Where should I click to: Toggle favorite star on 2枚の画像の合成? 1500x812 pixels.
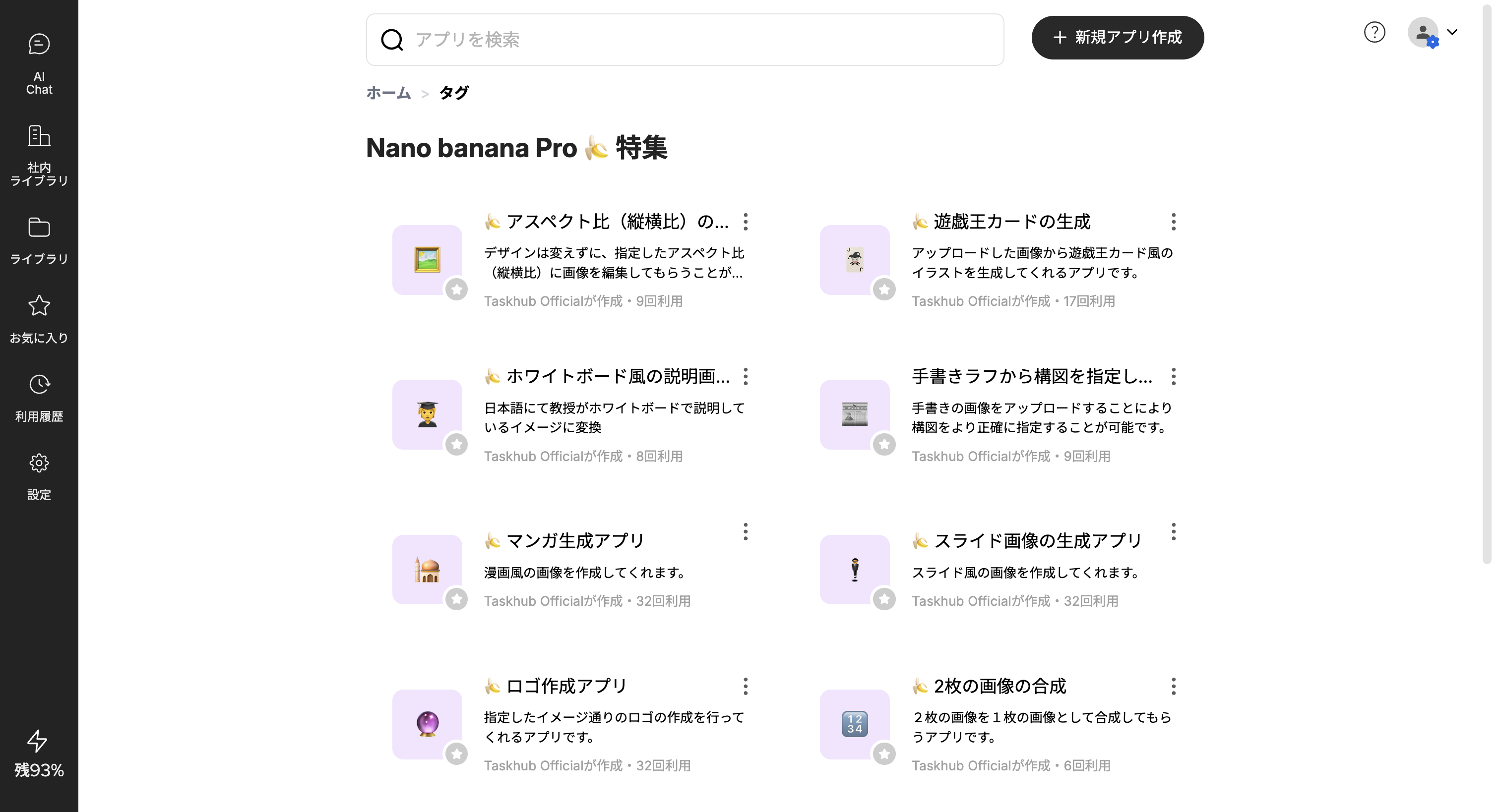coord(884,754)
